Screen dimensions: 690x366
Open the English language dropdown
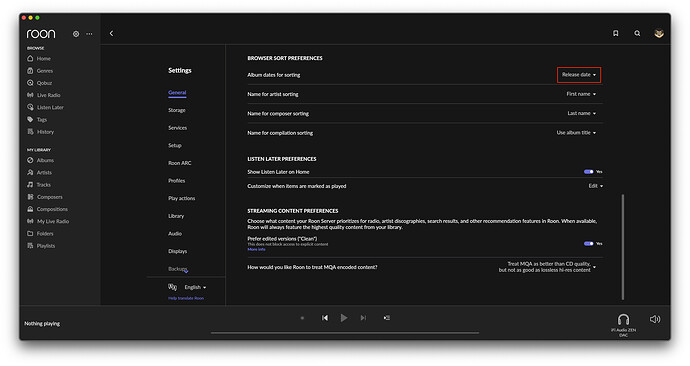point(195,287)
